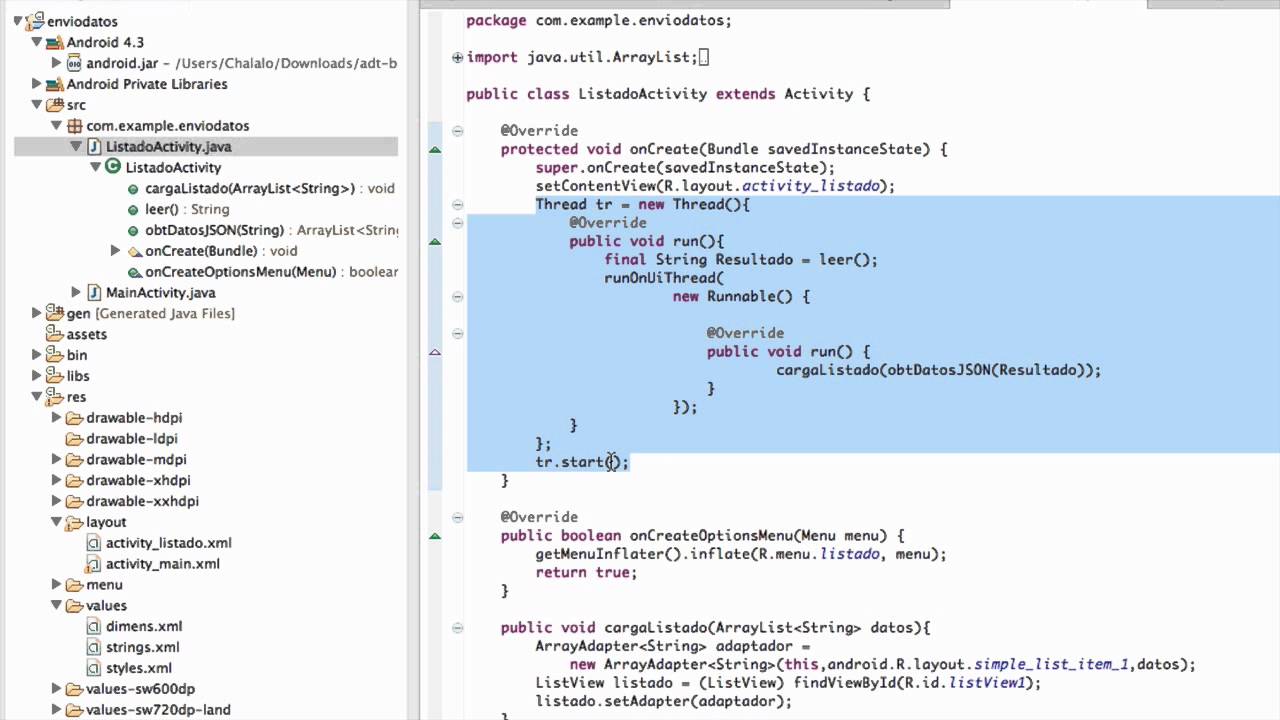Collapse the layout folder
This screenshot has height=720, width=1280.
[56, 522]
